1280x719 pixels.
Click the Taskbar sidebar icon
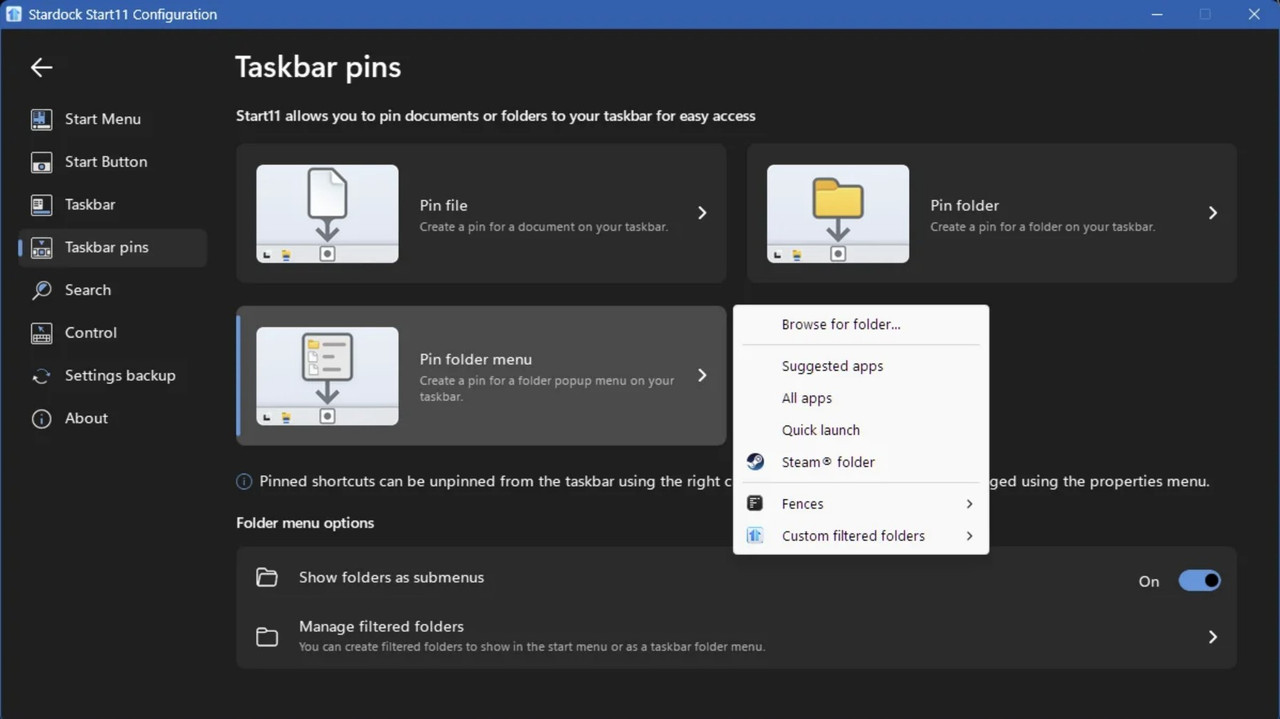click(x=41, y=205)
